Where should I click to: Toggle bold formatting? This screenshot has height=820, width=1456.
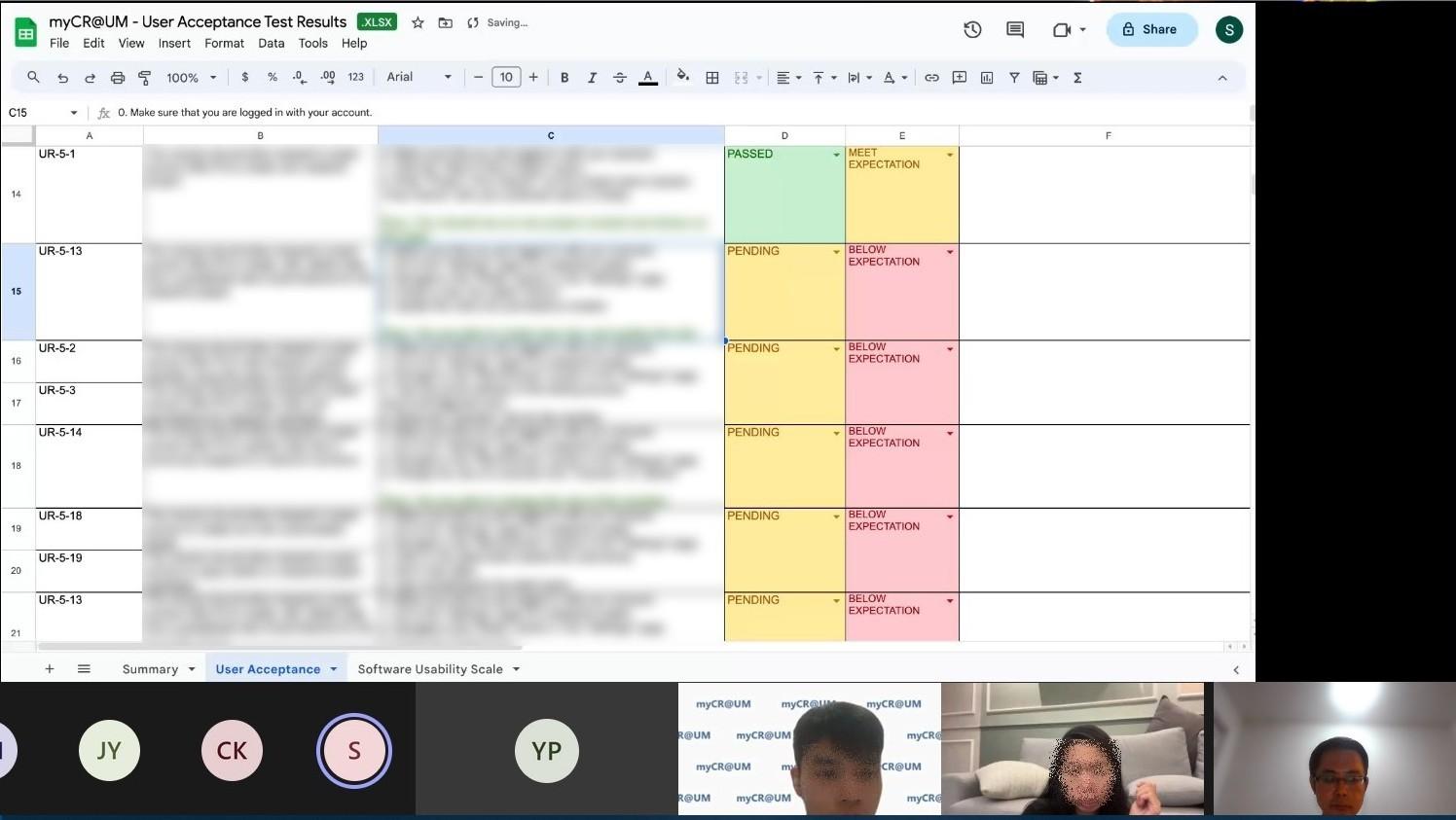point(564,77)
